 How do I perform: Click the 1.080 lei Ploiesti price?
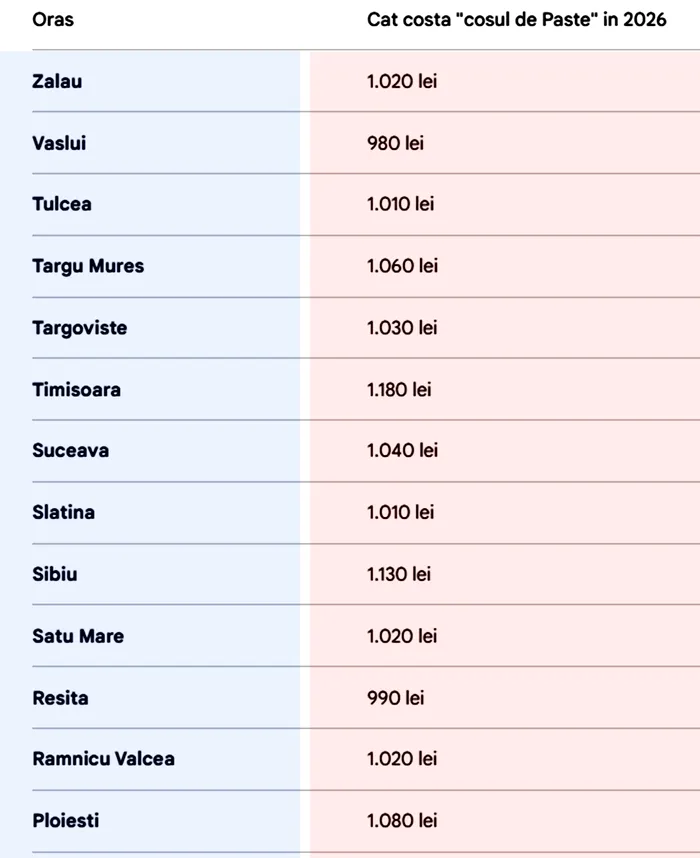coord(402,820)
